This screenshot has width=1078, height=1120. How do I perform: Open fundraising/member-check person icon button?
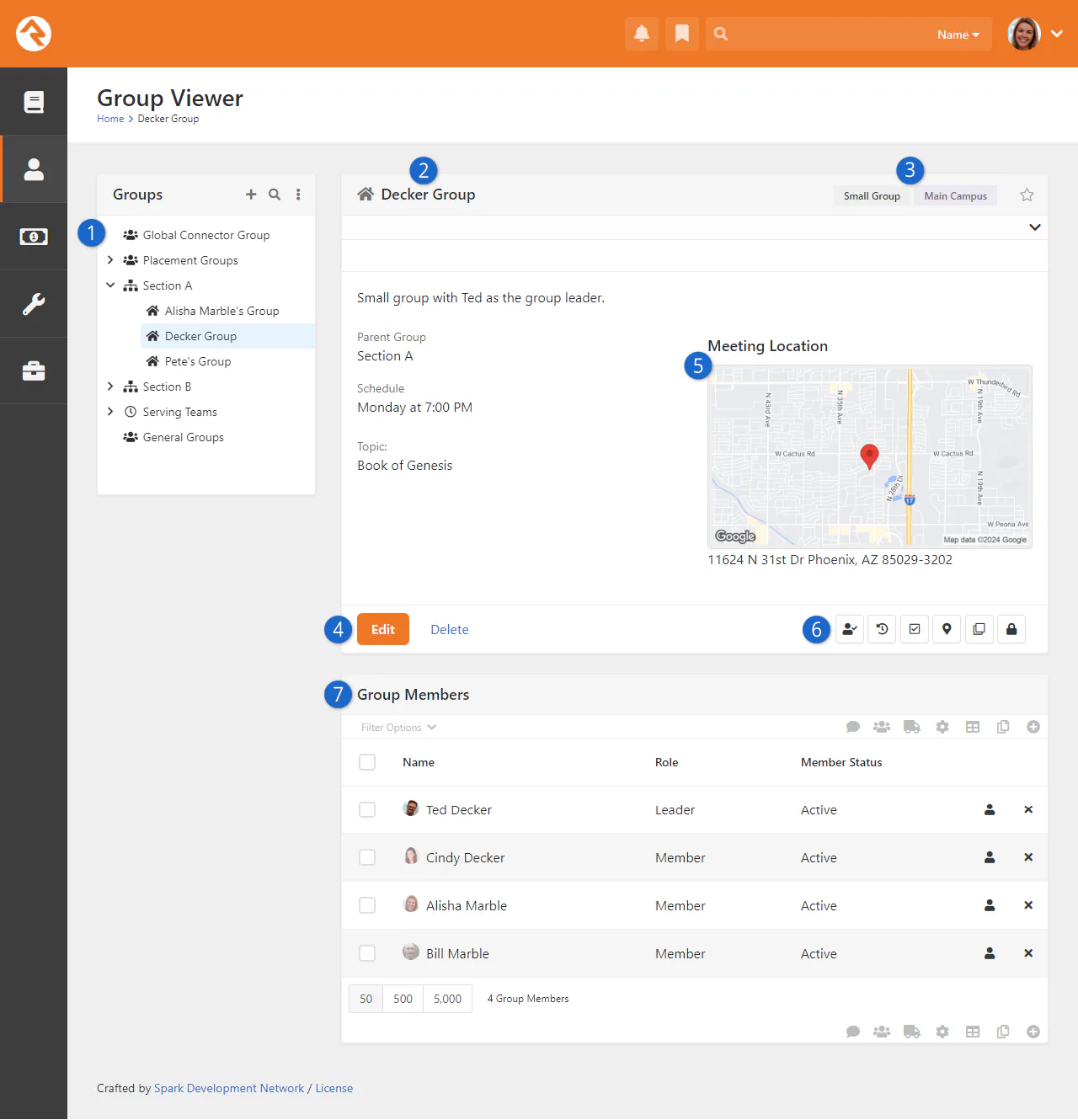850,629
